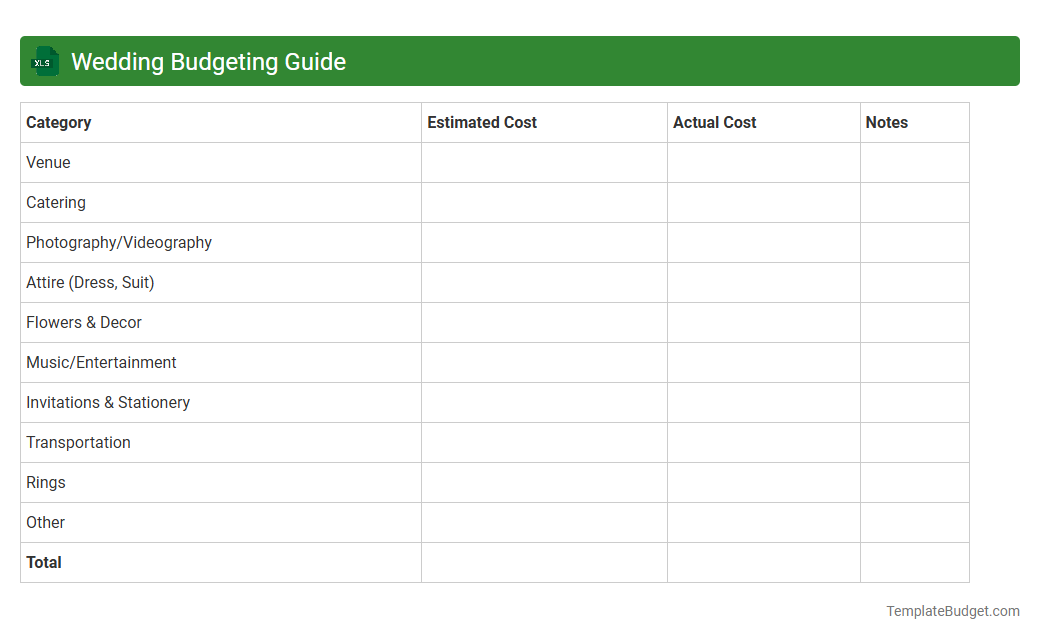
Task: Click the Category column header
Action: click(59, 122)
